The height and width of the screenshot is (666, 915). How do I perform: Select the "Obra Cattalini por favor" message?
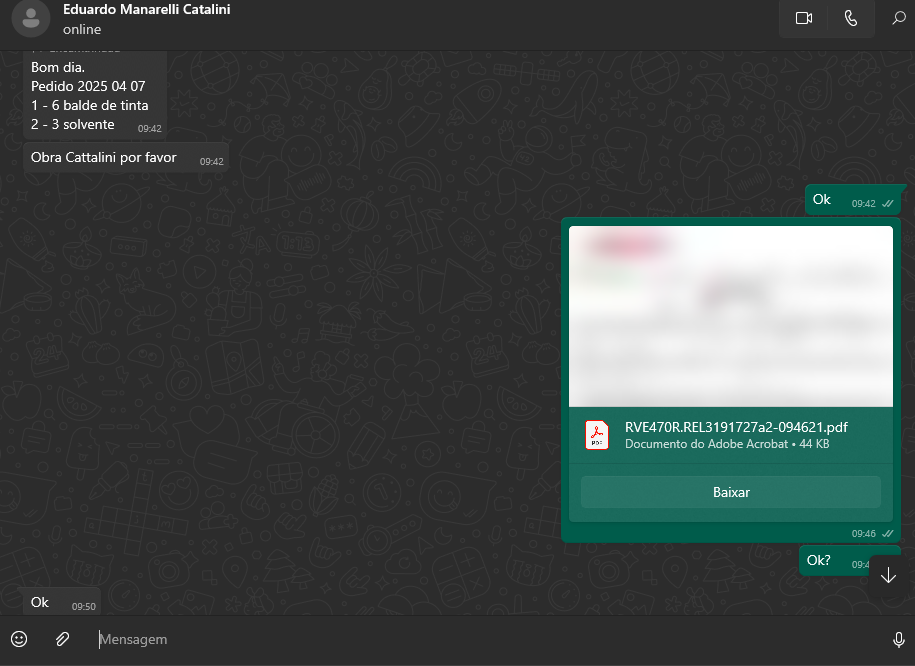[104, 158]
